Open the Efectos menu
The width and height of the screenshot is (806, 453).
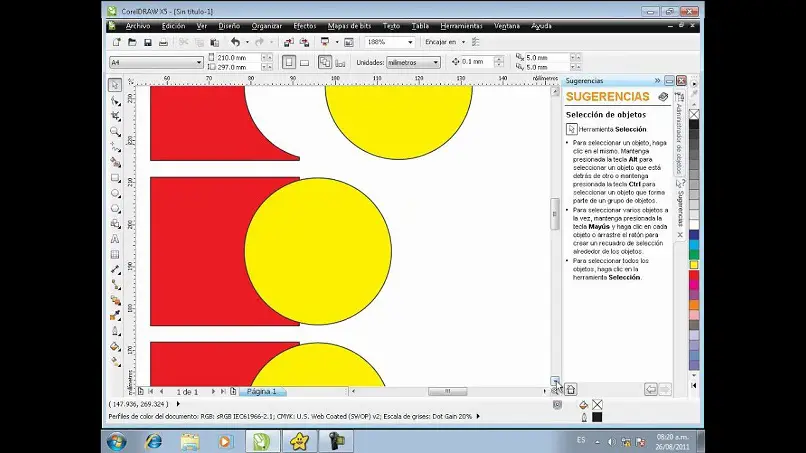click(x=304, y=25)
